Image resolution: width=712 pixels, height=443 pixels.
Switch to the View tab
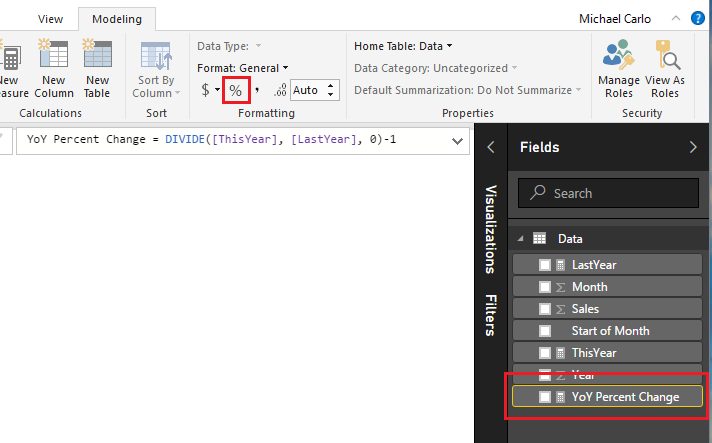coord(50,19)
